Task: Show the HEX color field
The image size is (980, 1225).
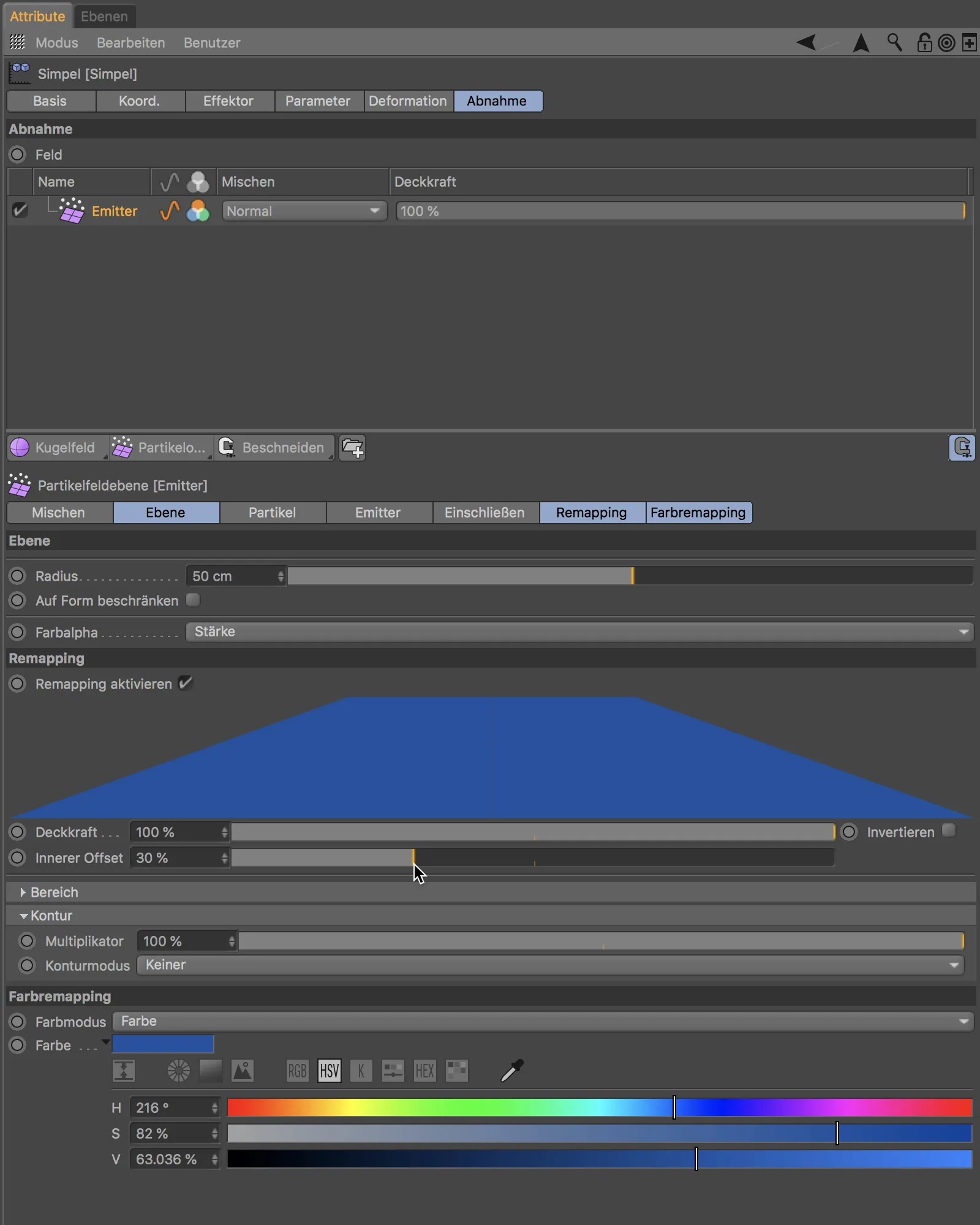Action: point(424,1071)
